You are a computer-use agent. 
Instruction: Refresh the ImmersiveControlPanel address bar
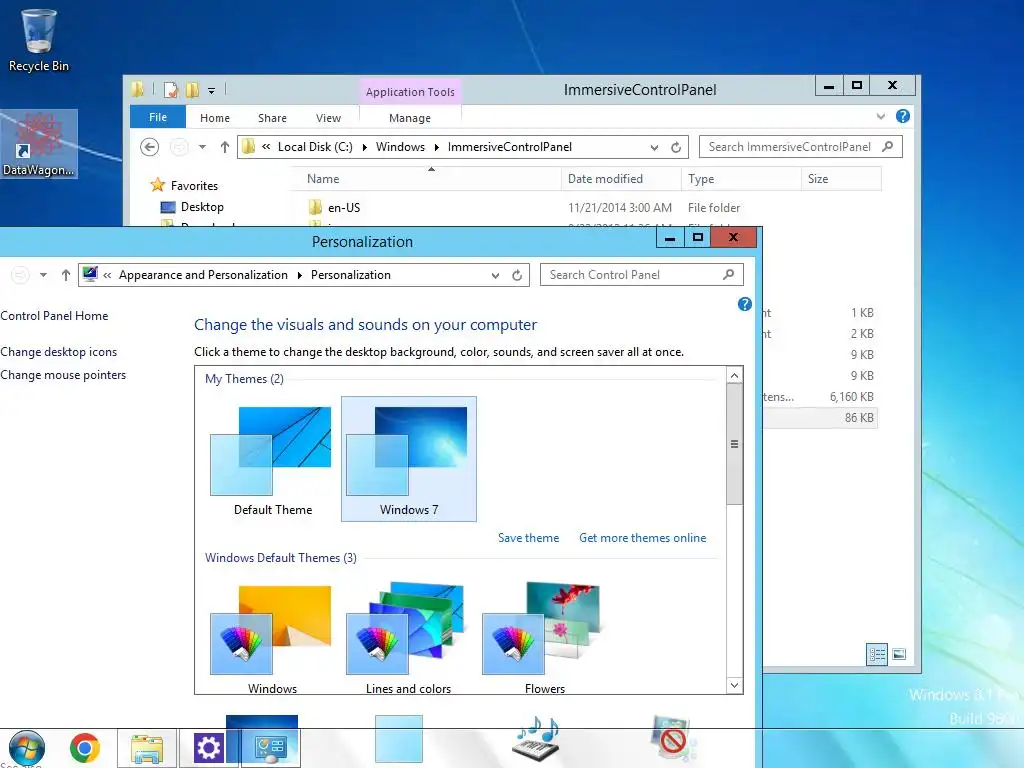point(676,147)
